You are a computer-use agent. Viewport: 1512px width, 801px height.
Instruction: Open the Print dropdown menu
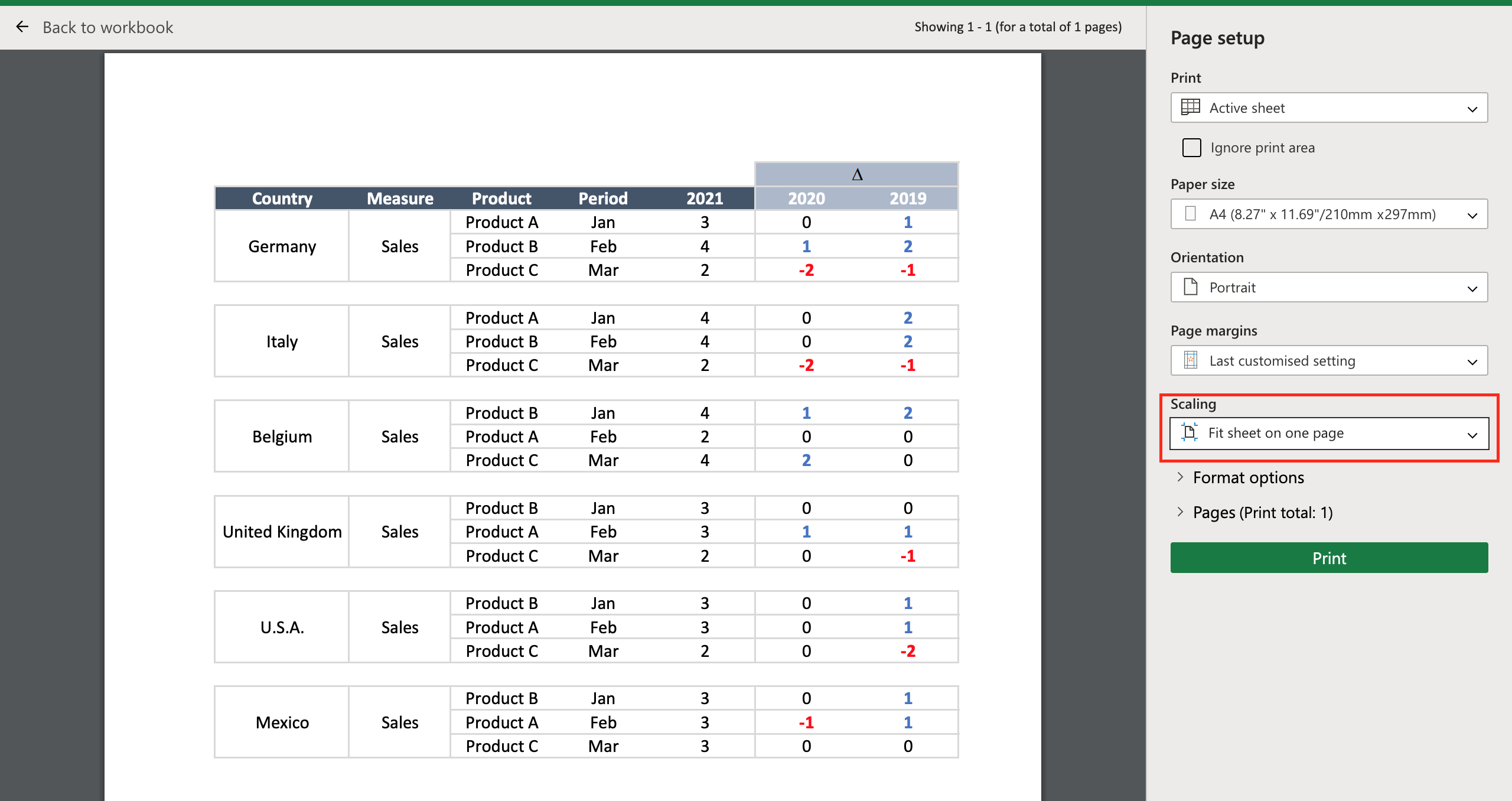click(1328, 107)
